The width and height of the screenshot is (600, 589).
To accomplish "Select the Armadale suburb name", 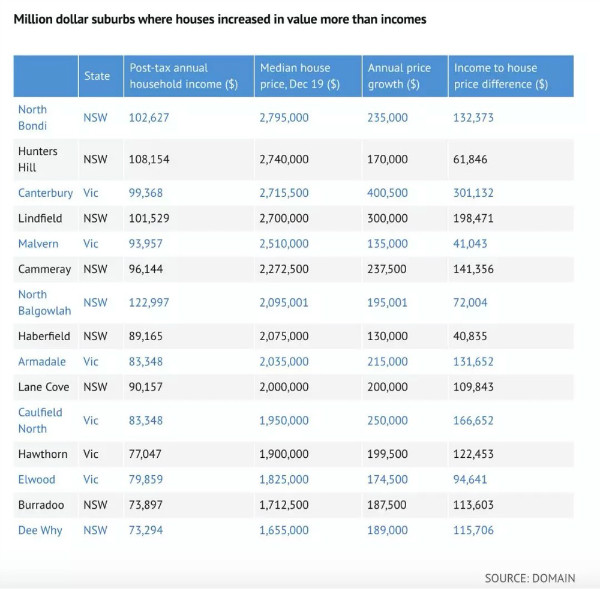I will [x=42, y=361].
